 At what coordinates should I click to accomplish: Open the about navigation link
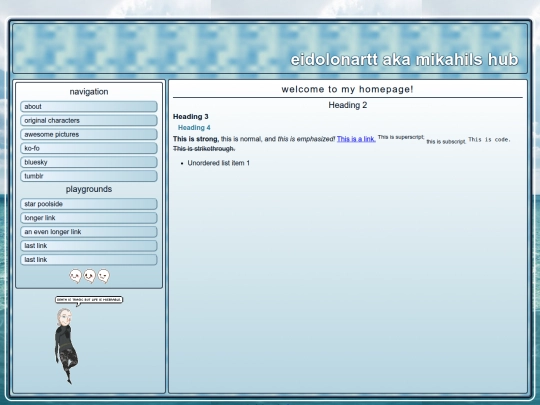click(x=89, y=106)
